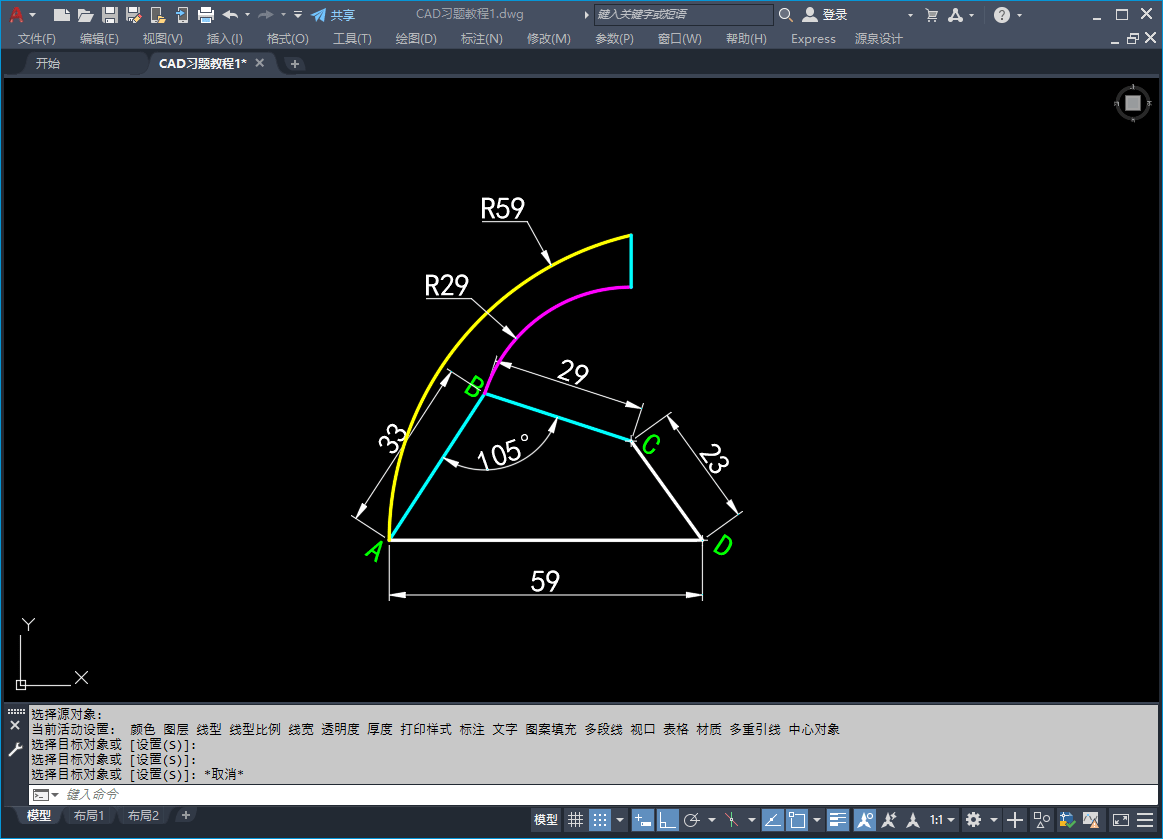Viewport: 1163px width, 839px height.
Task: Open the 工具(T) menu
Action: point(352,39)
